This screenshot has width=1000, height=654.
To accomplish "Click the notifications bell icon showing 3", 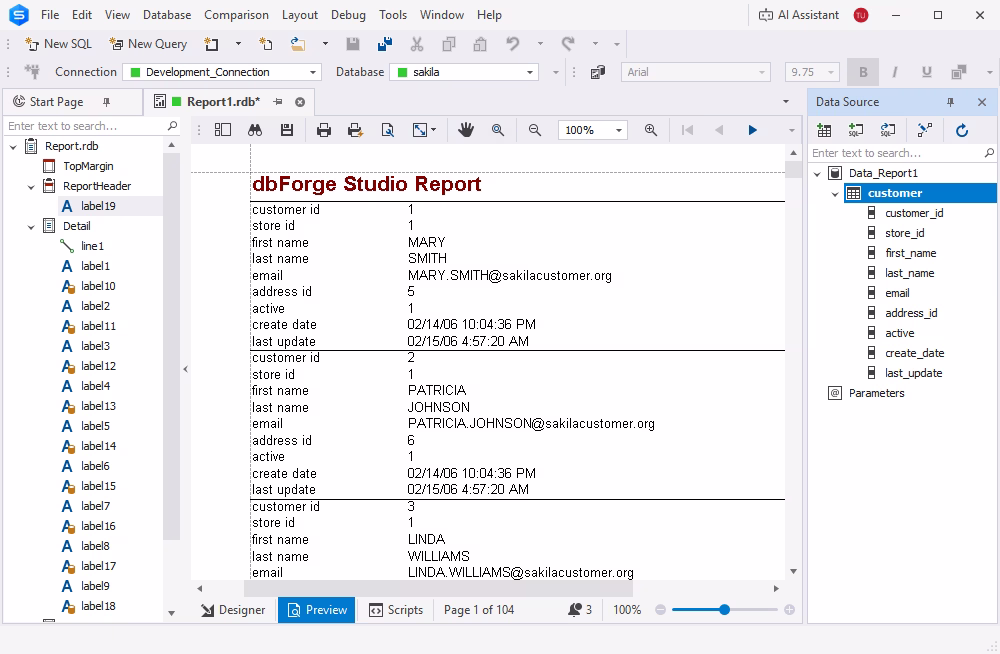I will click(575, 610).
